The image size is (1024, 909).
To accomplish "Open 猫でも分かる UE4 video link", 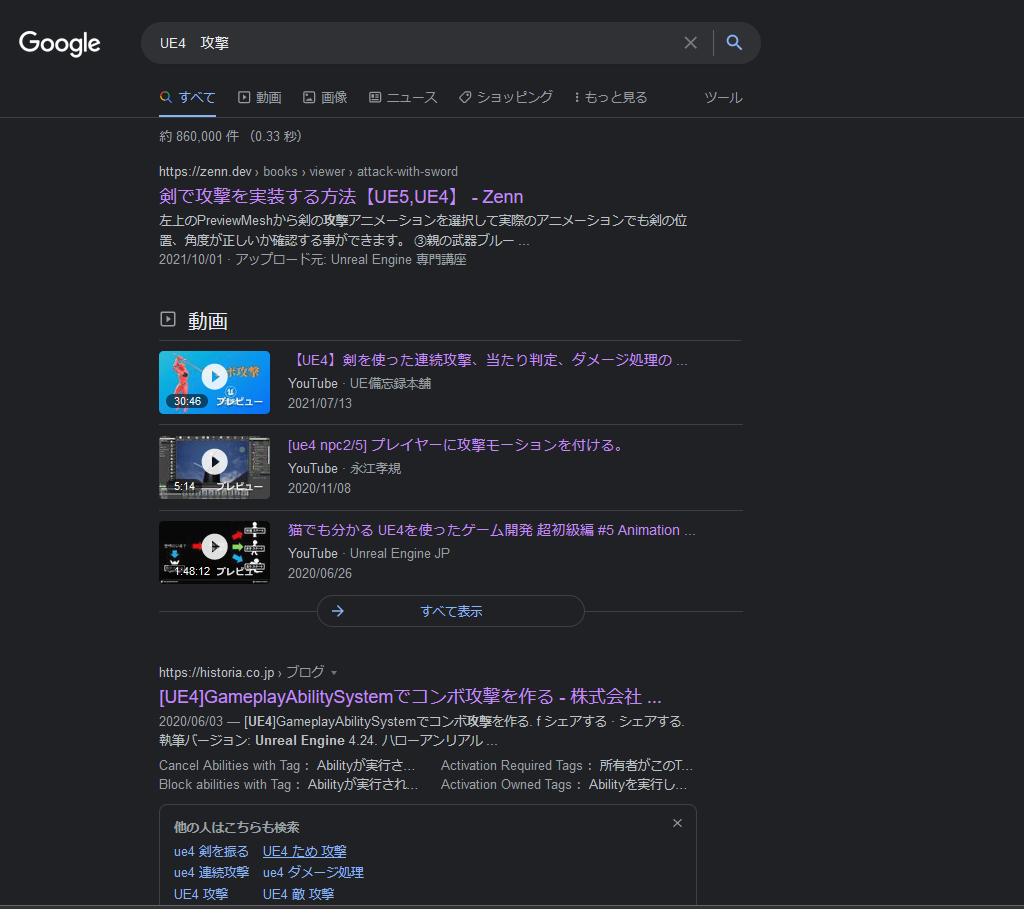I will coord(492,530).
